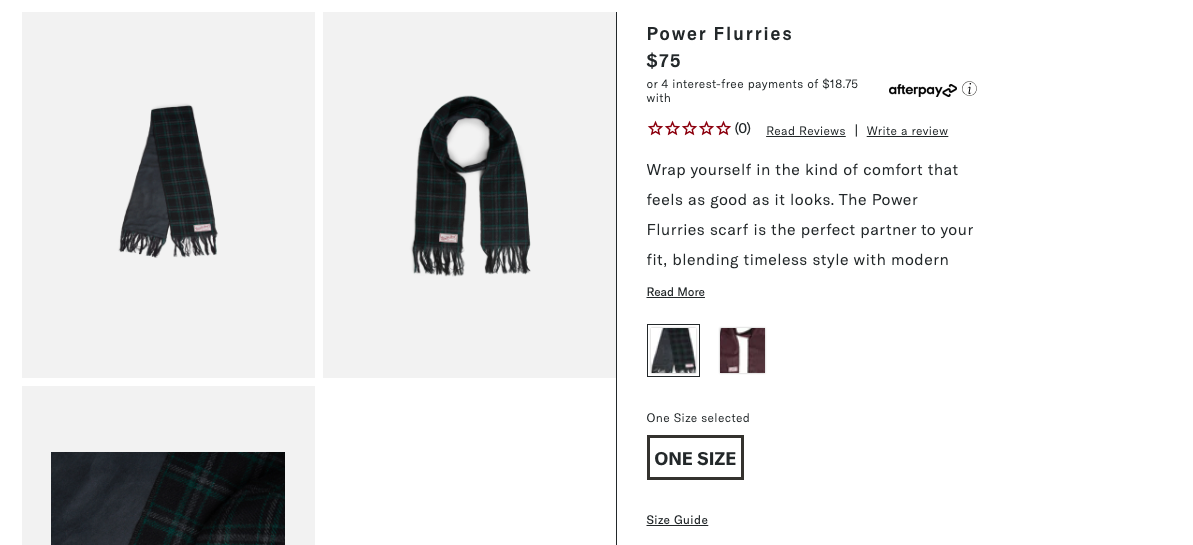The height and width of the screenshot is (545, 1193).
Task: Click the Afterpay logo
Action: [x=922, y=90]
